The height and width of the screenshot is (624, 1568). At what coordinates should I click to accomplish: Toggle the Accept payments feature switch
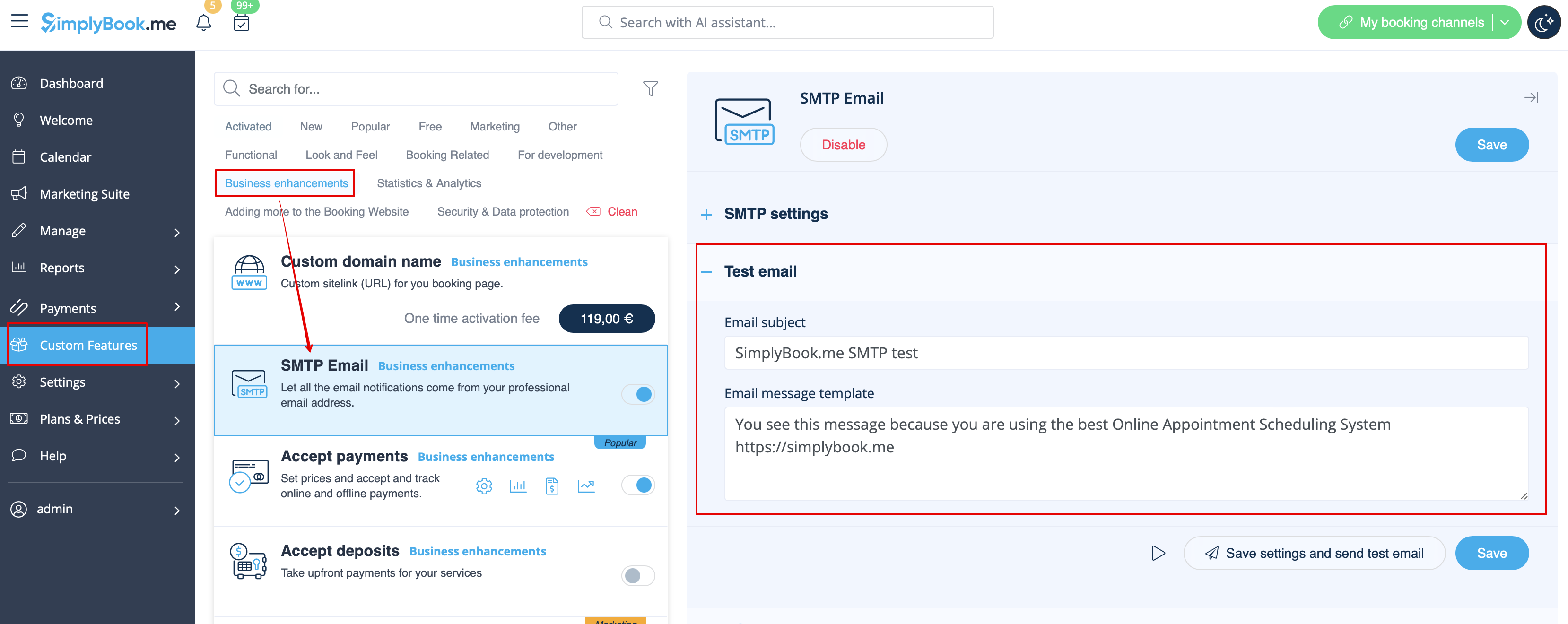click(638, 485)
